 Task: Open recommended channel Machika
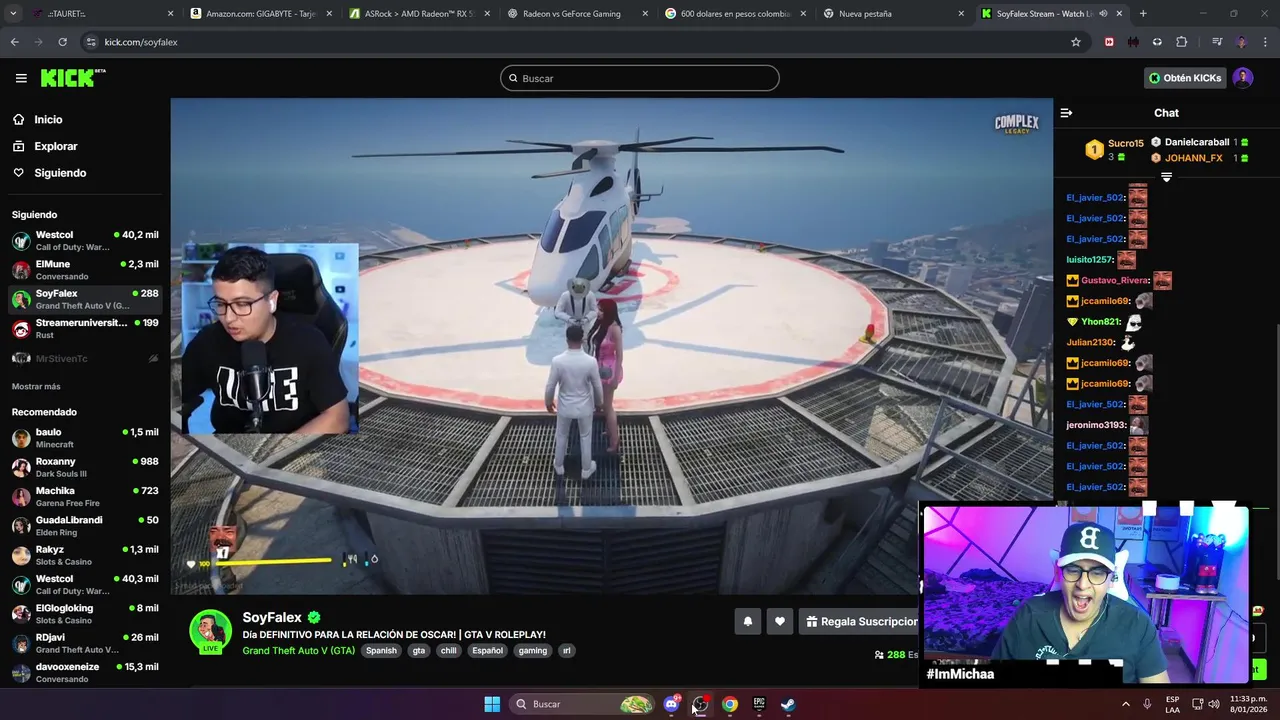[x=85, y=497]
